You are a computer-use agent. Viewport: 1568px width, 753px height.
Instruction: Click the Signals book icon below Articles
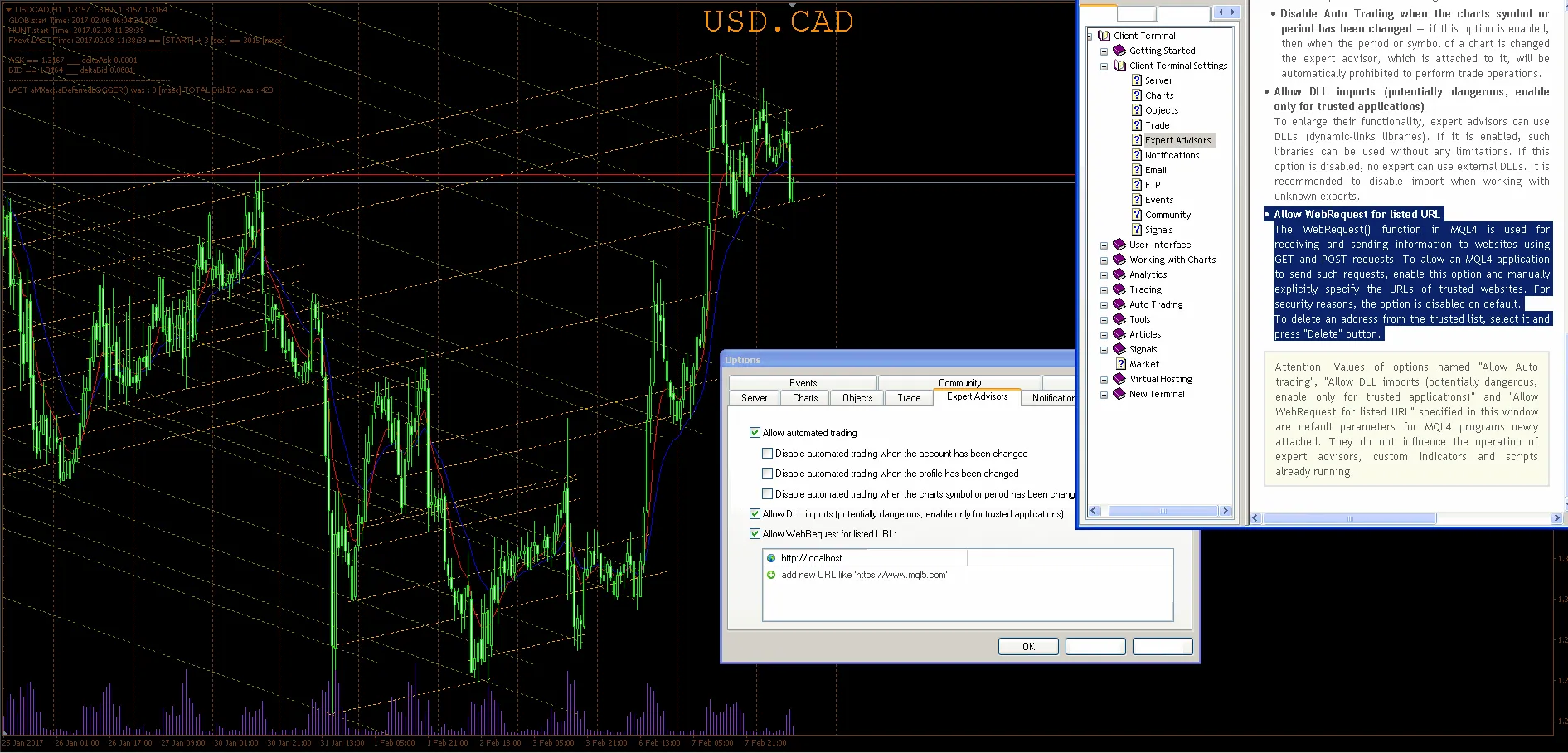[1119, 349]
